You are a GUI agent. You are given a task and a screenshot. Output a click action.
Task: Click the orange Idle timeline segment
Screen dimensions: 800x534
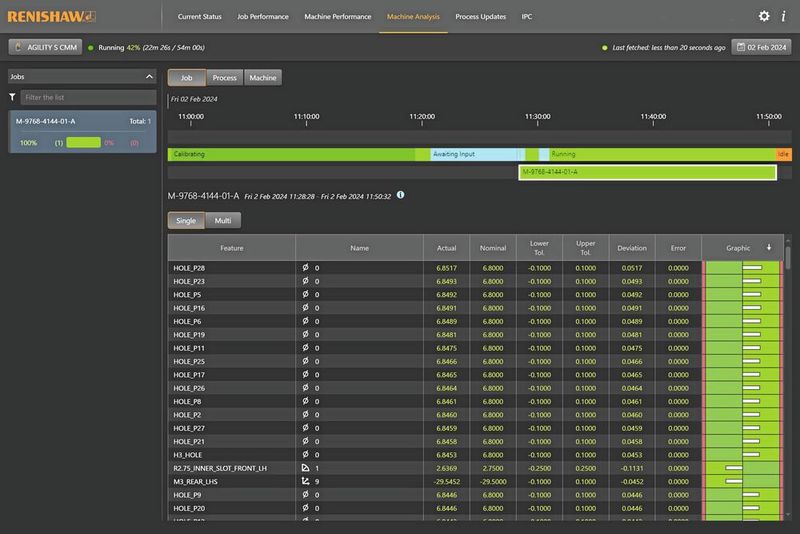(784, 154)
